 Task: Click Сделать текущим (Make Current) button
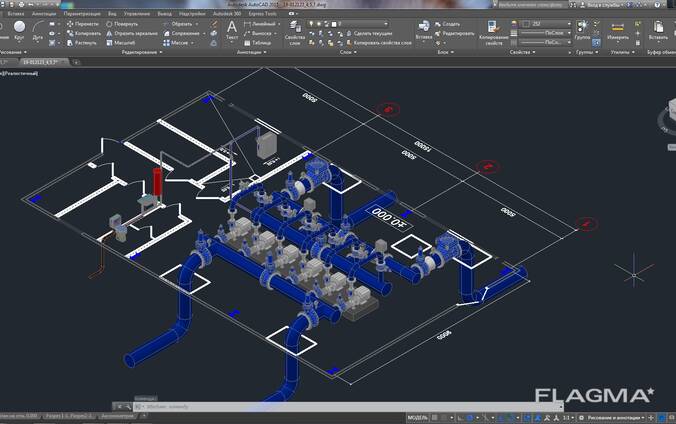tap(368, 33)
